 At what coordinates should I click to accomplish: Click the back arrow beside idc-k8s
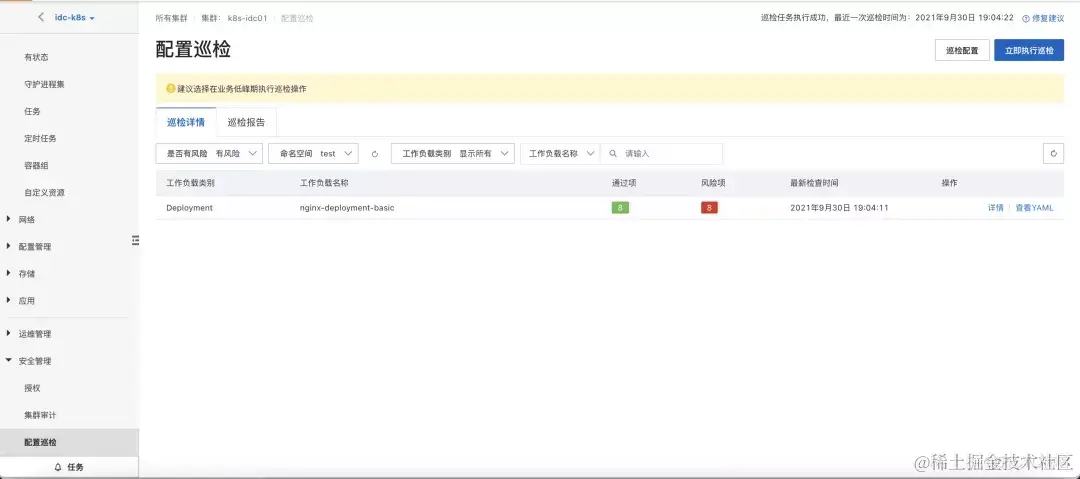(x=41, y=17)
